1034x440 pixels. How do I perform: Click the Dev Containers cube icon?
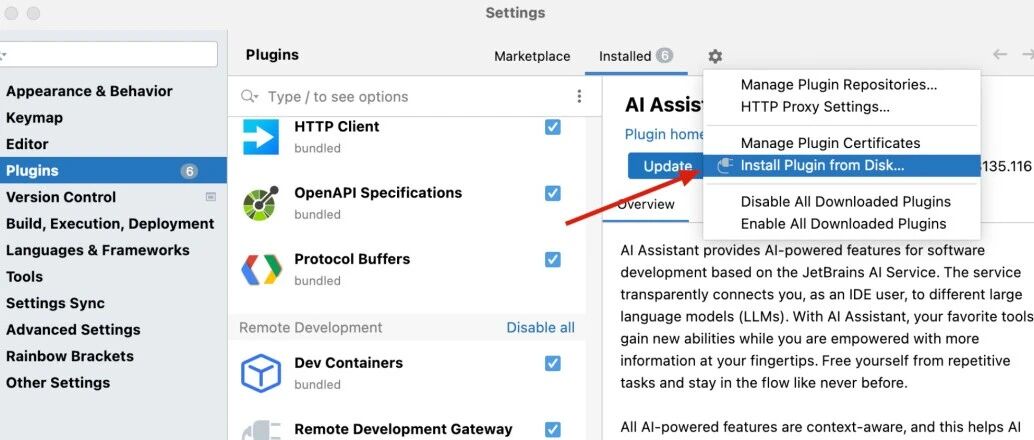pyautogui.click(x=260, y=373)
